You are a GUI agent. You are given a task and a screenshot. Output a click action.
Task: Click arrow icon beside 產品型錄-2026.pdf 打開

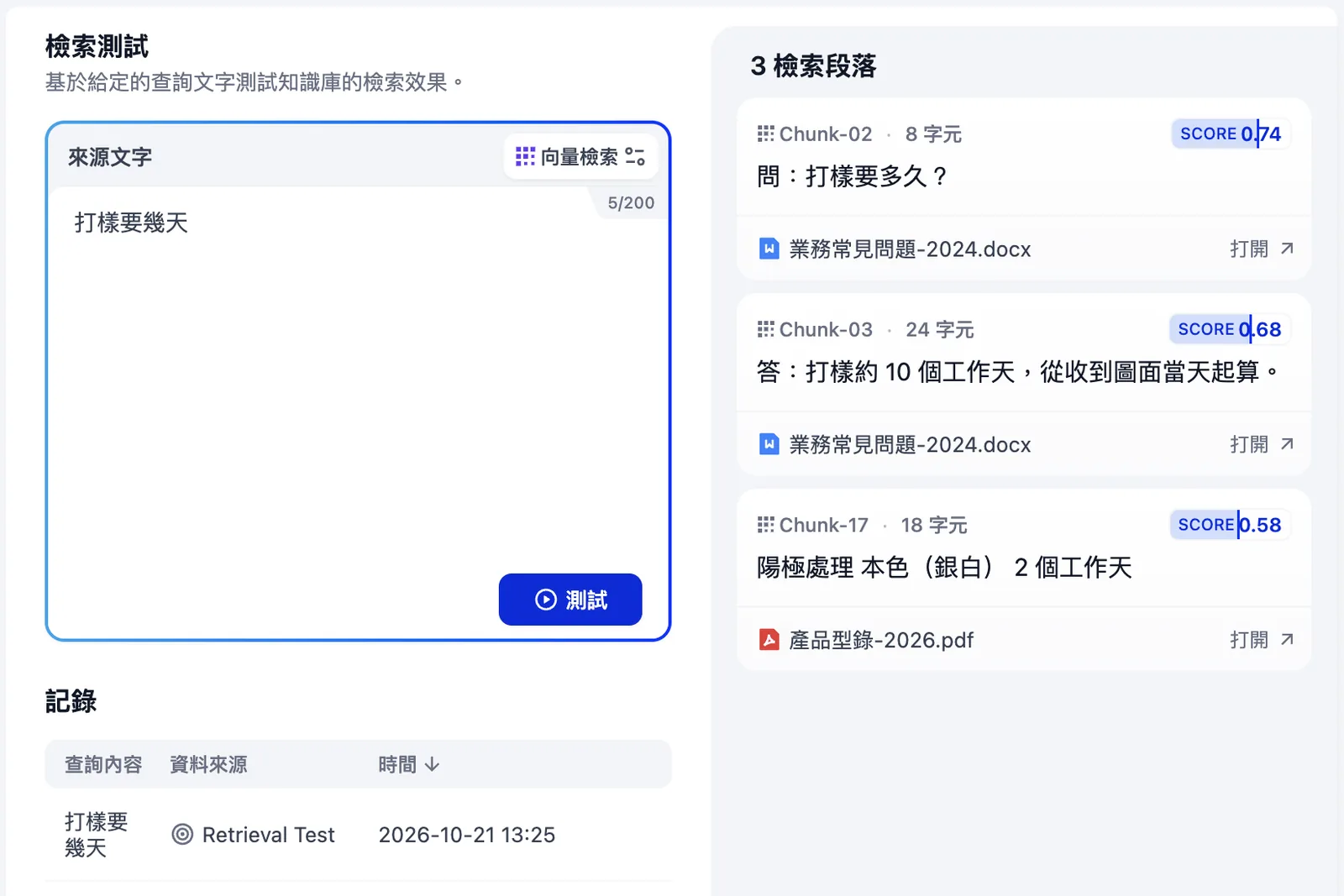click(1287, 640)
